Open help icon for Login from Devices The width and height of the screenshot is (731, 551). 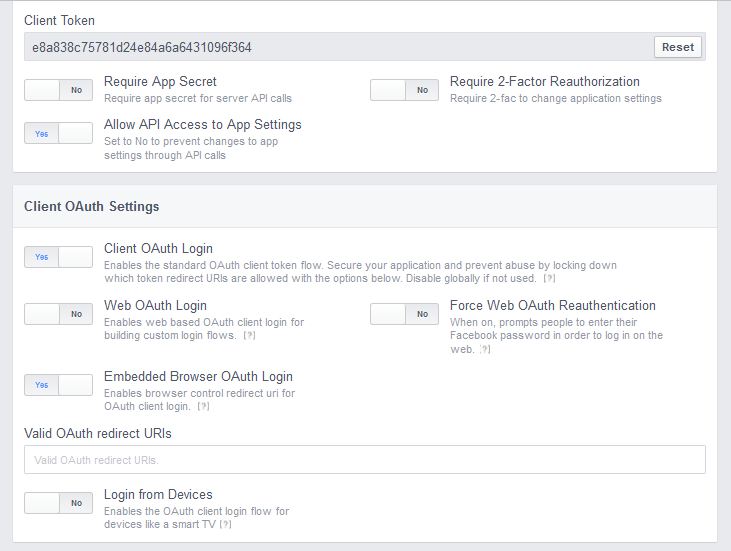pyautogui.click(x=226, y=524)
